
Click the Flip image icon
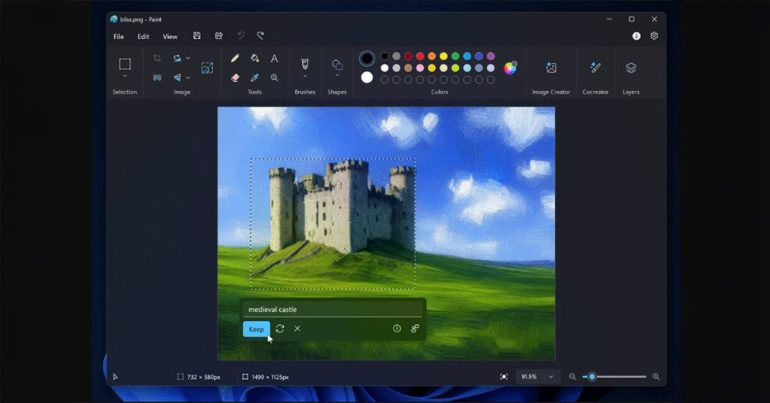(x=177, y=78)
